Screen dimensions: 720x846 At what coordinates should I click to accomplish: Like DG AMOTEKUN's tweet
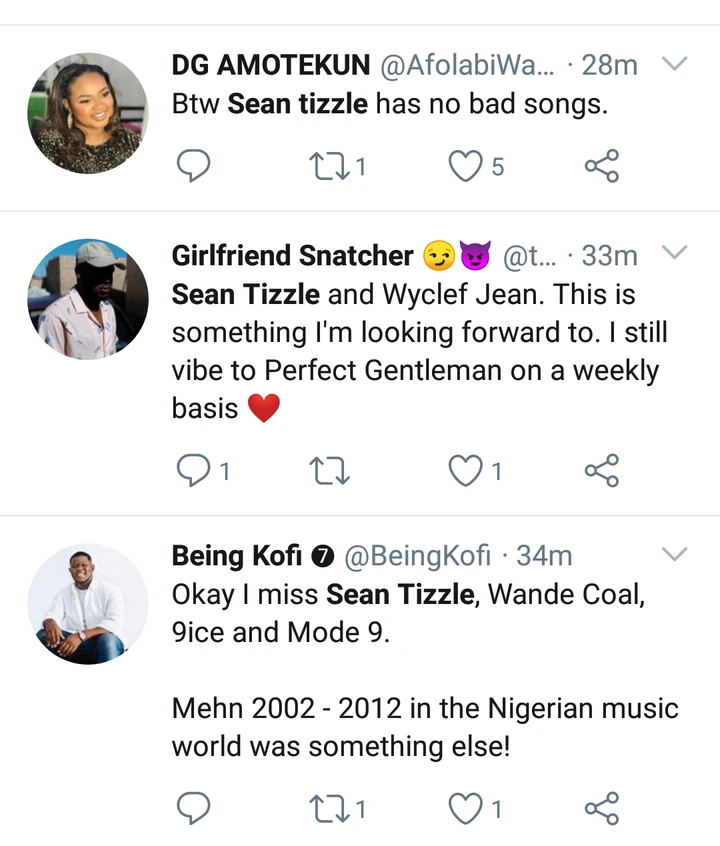coord(465,166)
